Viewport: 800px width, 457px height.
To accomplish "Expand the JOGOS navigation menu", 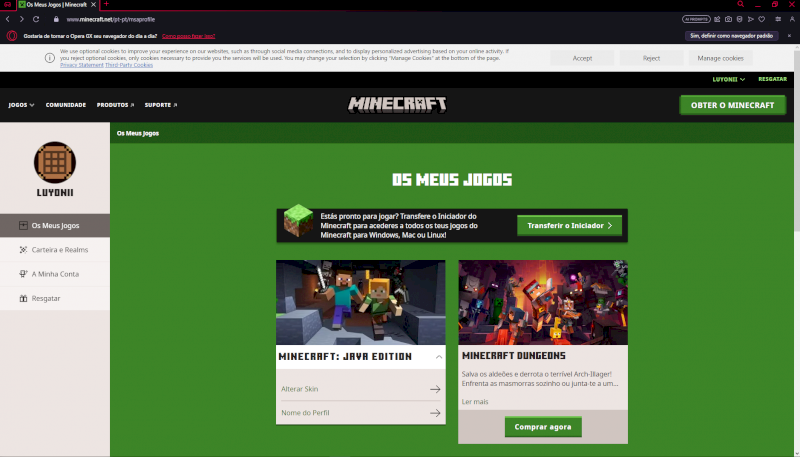I will click(x=21, y=105).
